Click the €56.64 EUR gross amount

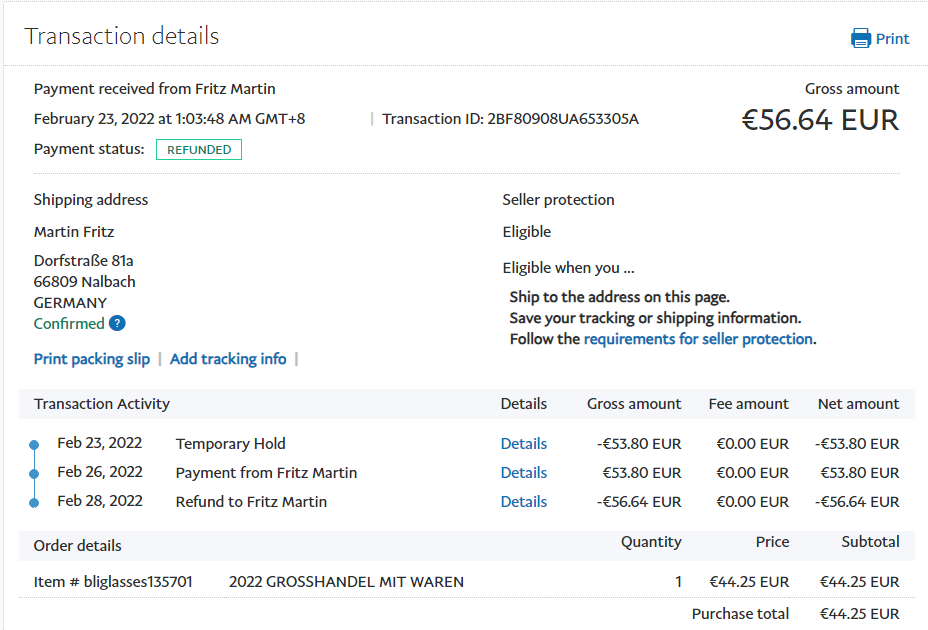(x=820, y=120)
